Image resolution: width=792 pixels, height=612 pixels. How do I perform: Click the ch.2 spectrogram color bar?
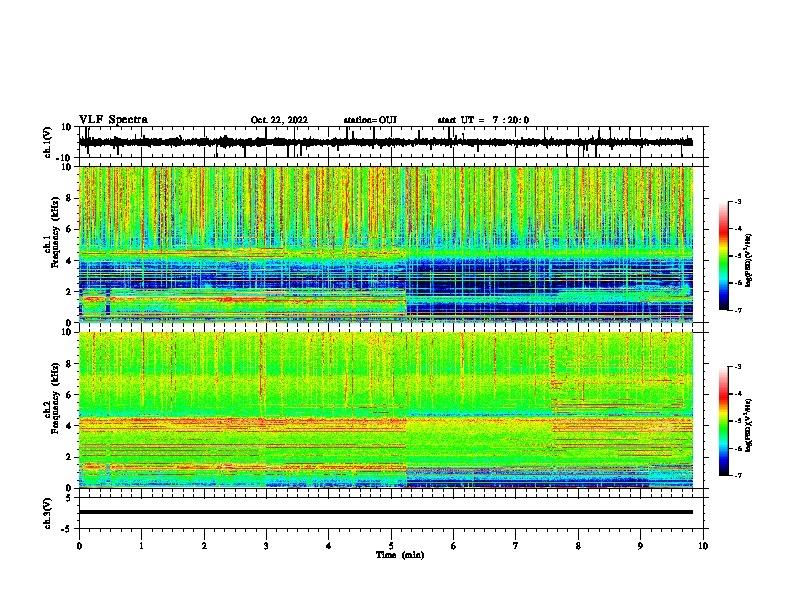click(x=724, y=421)
